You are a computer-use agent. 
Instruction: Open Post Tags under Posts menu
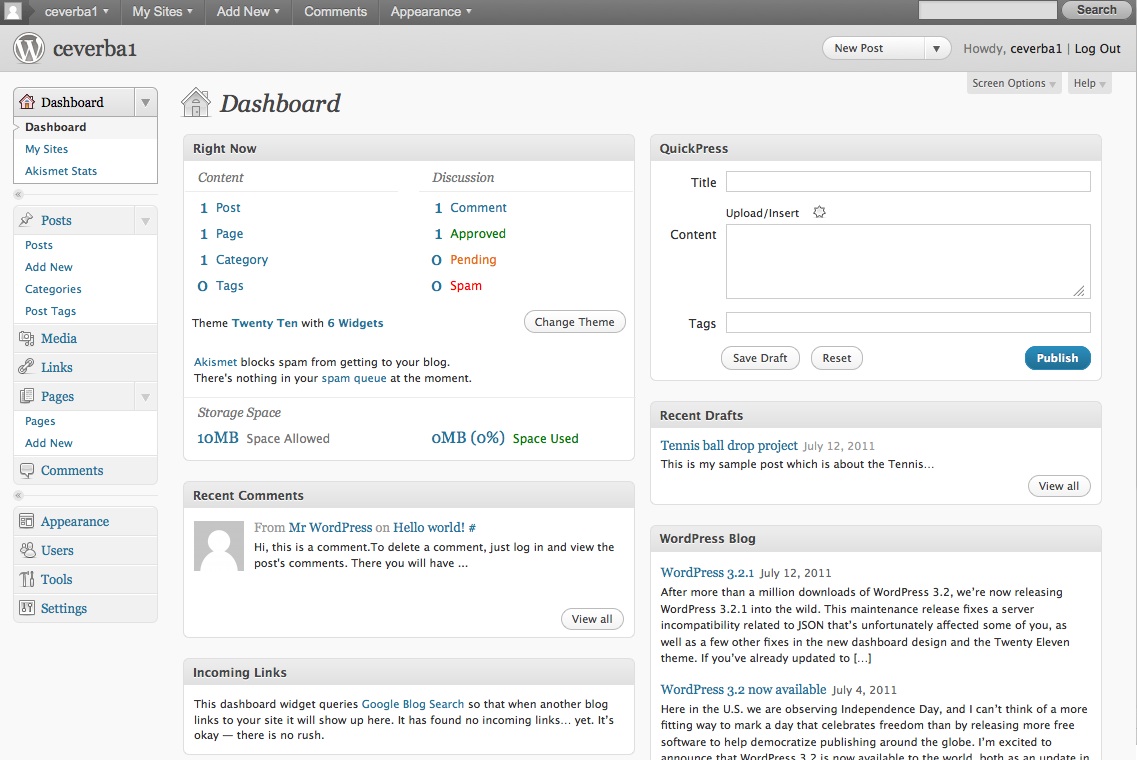(x=50, y=311)
